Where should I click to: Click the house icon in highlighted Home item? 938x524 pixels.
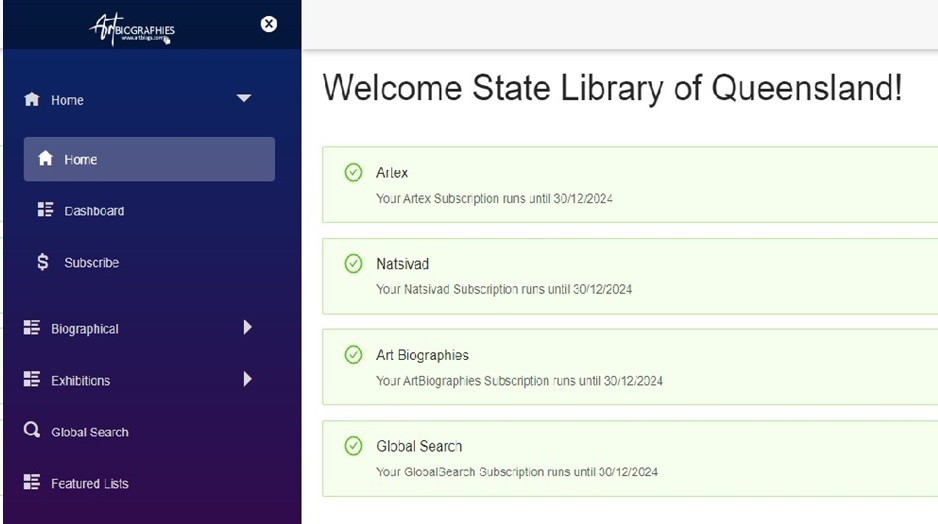[x=45, y=159]
